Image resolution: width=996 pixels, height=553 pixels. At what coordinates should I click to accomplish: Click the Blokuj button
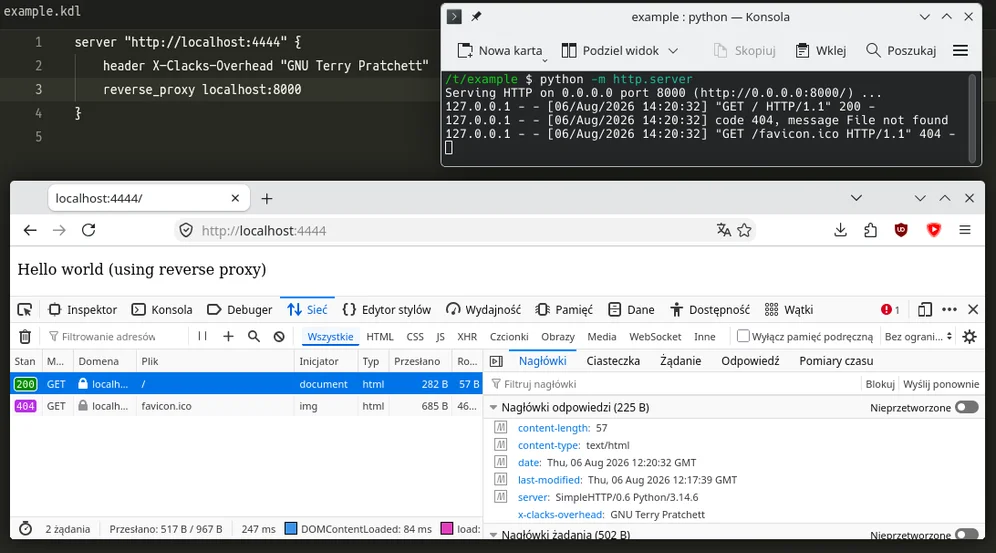[880, 384]
